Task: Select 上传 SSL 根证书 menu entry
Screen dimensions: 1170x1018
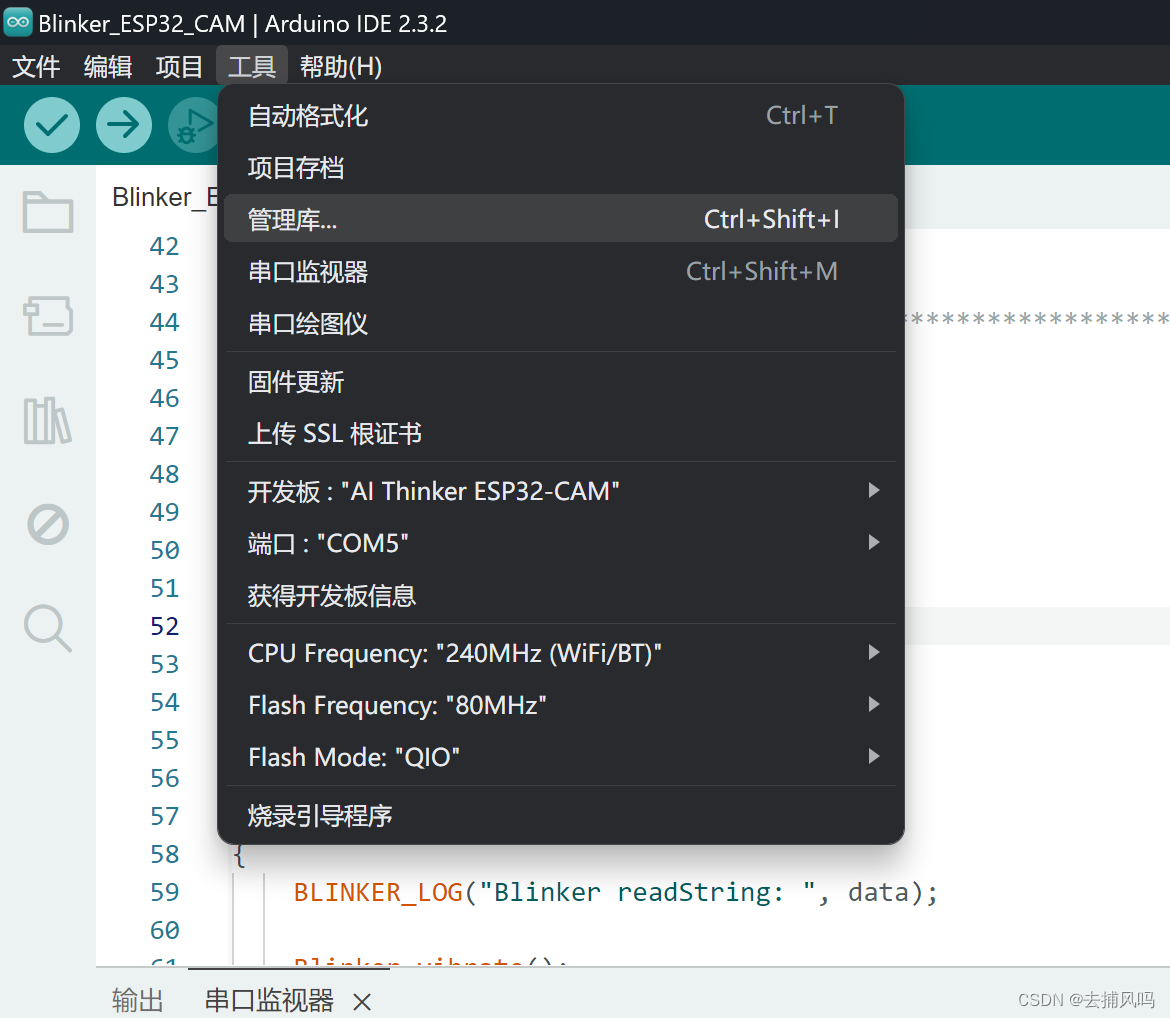Action: click(x=560, y=434)
